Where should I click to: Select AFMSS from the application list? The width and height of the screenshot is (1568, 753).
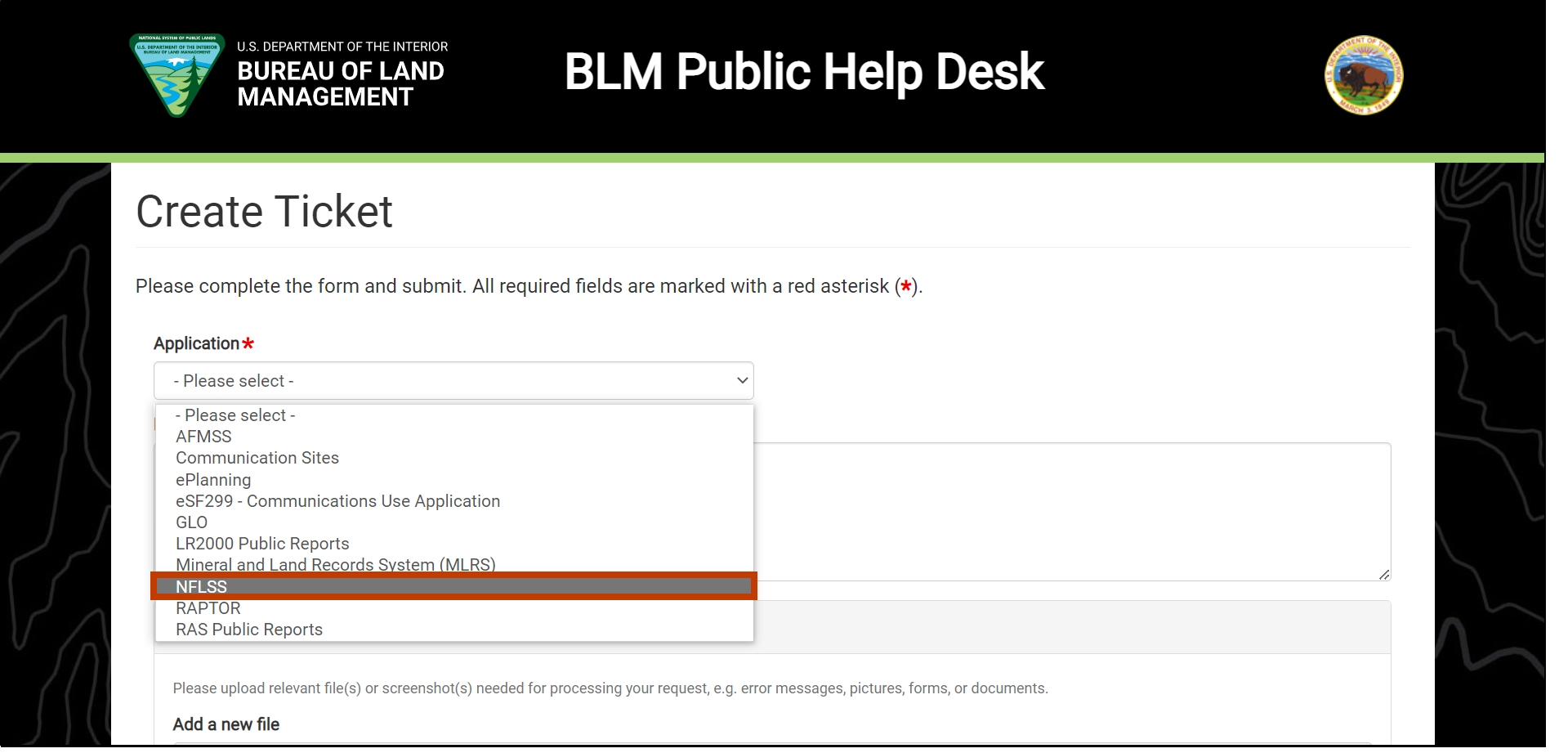pos(203,436)
